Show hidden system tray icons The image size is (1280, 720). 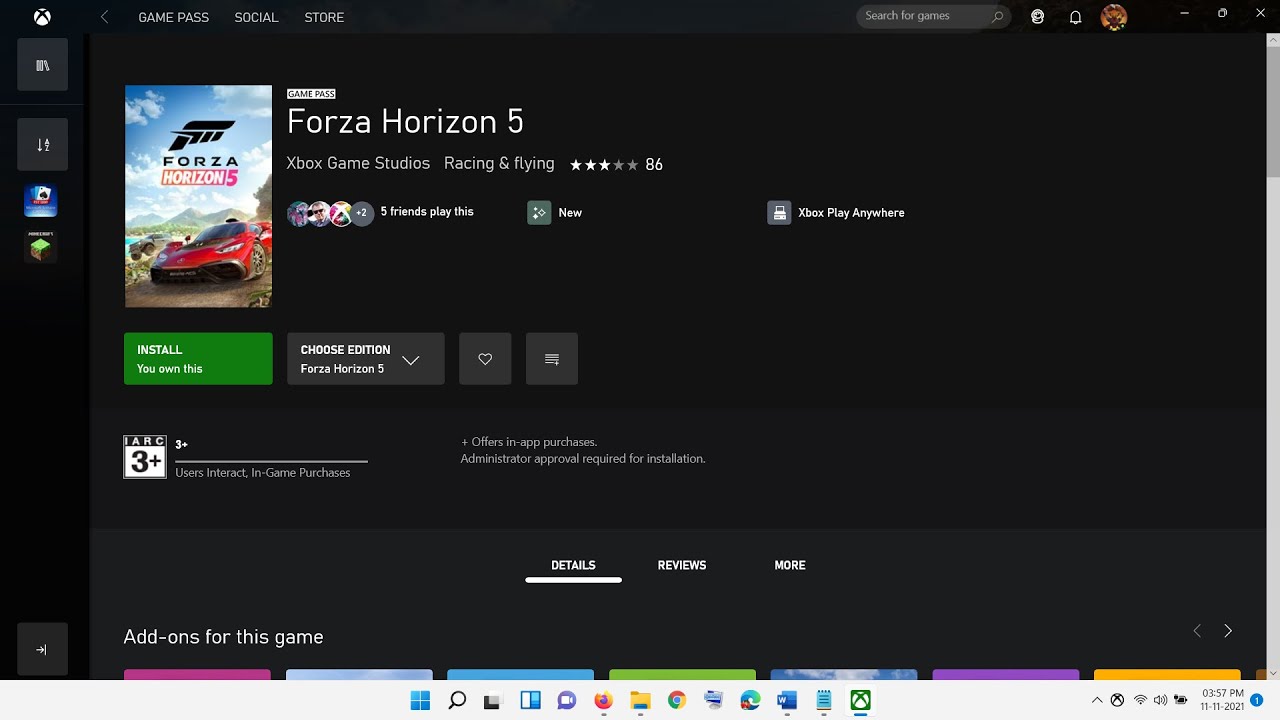1097,700
